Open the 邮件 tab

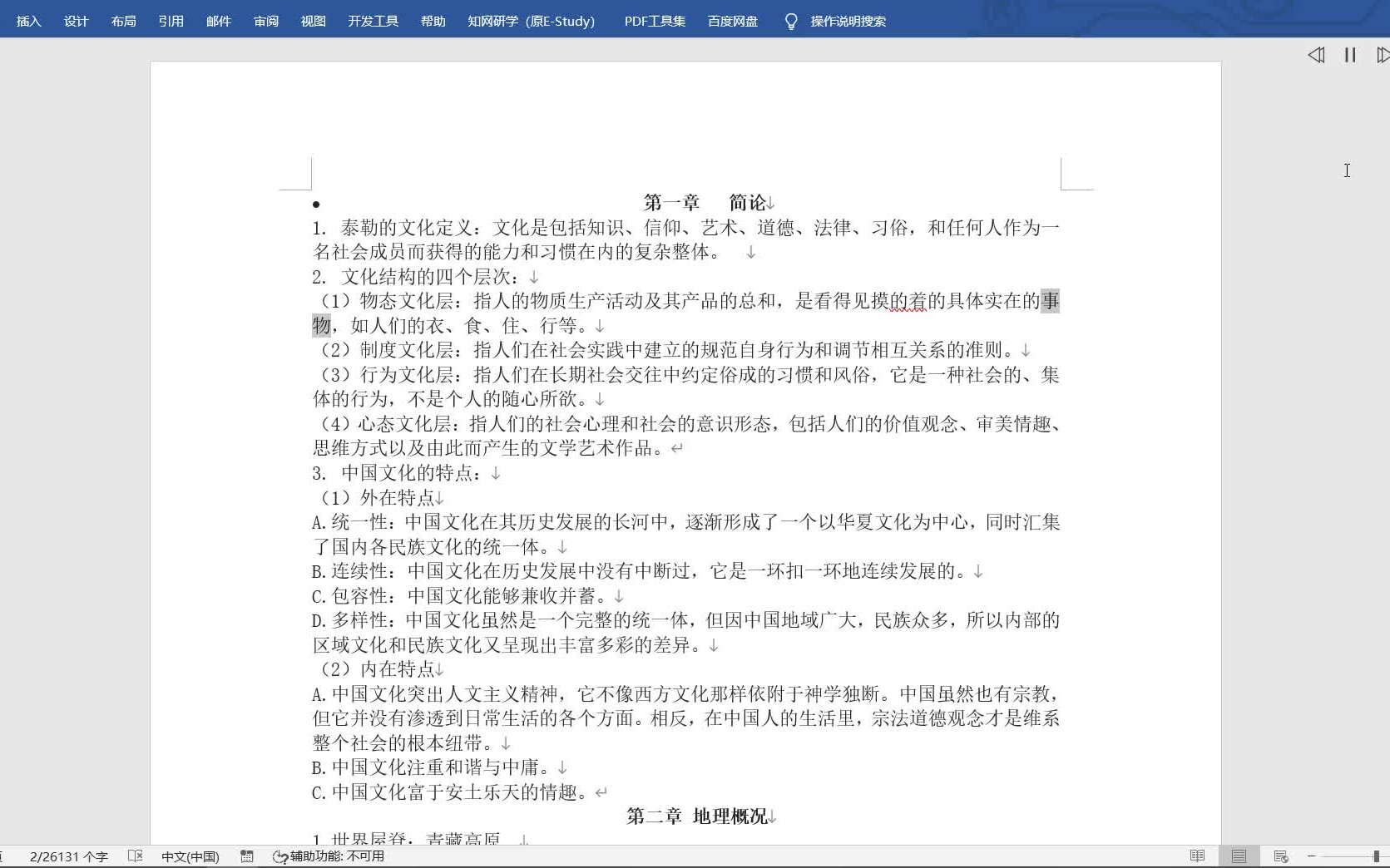click(x=218, y=21)
